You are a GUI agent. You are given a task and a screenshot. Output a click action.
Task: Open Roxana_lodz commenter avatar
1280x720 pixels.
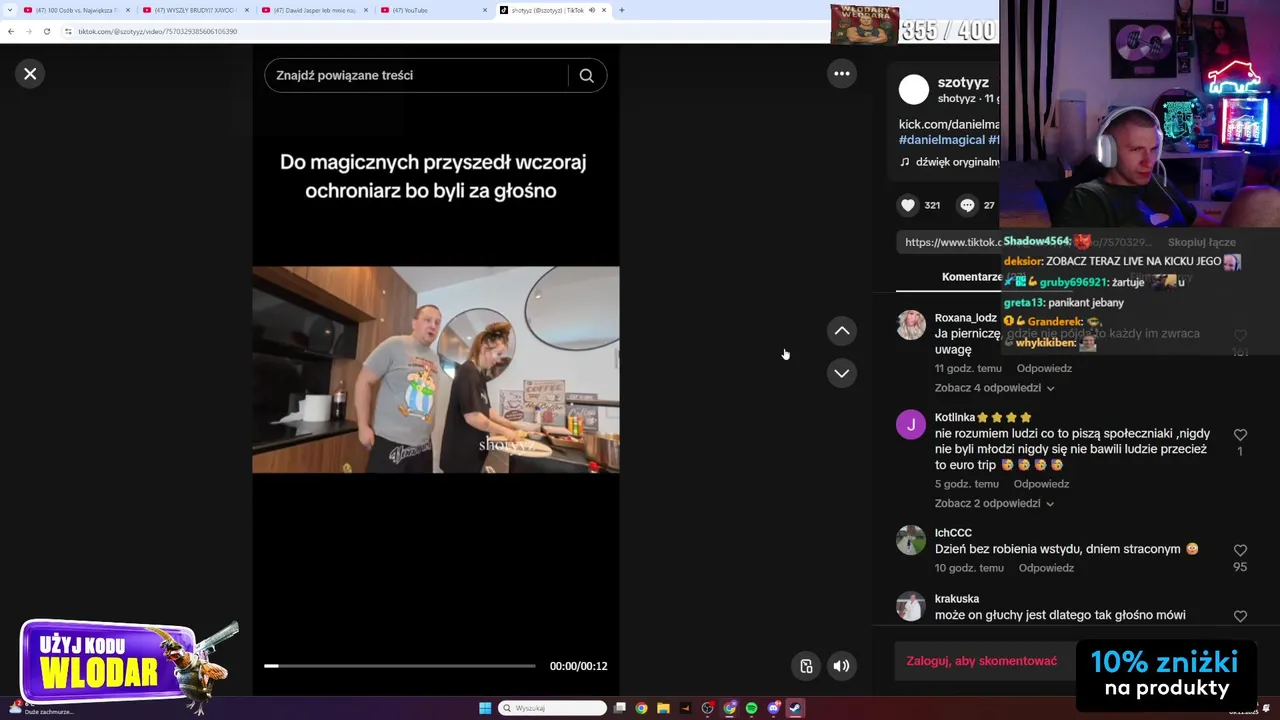click(911, 325)
